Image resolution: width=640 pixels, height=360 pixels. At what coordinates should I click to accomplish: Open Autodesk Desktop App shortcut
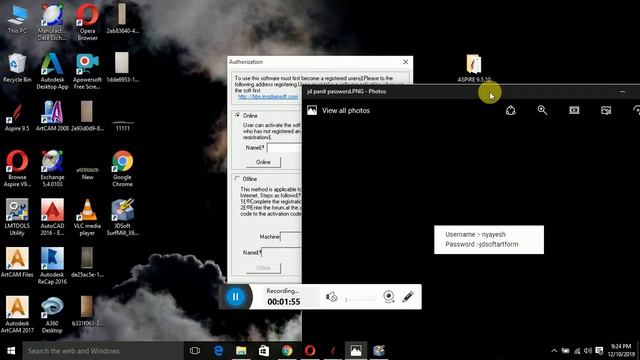pyautogui.click(x=52, y=70)
